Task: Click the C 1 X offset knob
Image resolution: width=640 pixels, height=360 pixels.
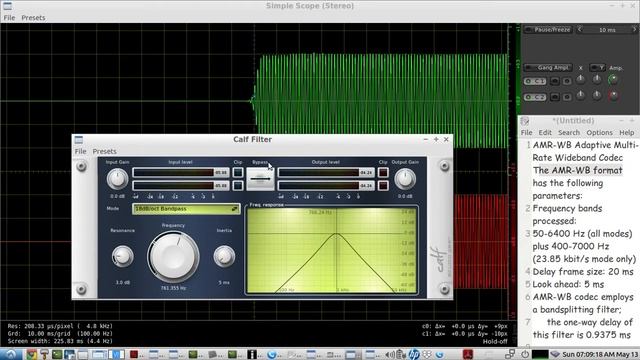Action: point(580,80)
